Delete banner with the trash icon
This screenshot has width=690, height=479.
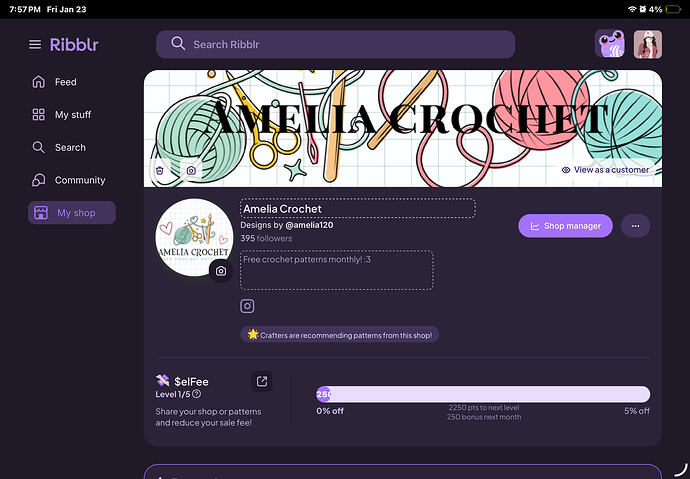160,171
